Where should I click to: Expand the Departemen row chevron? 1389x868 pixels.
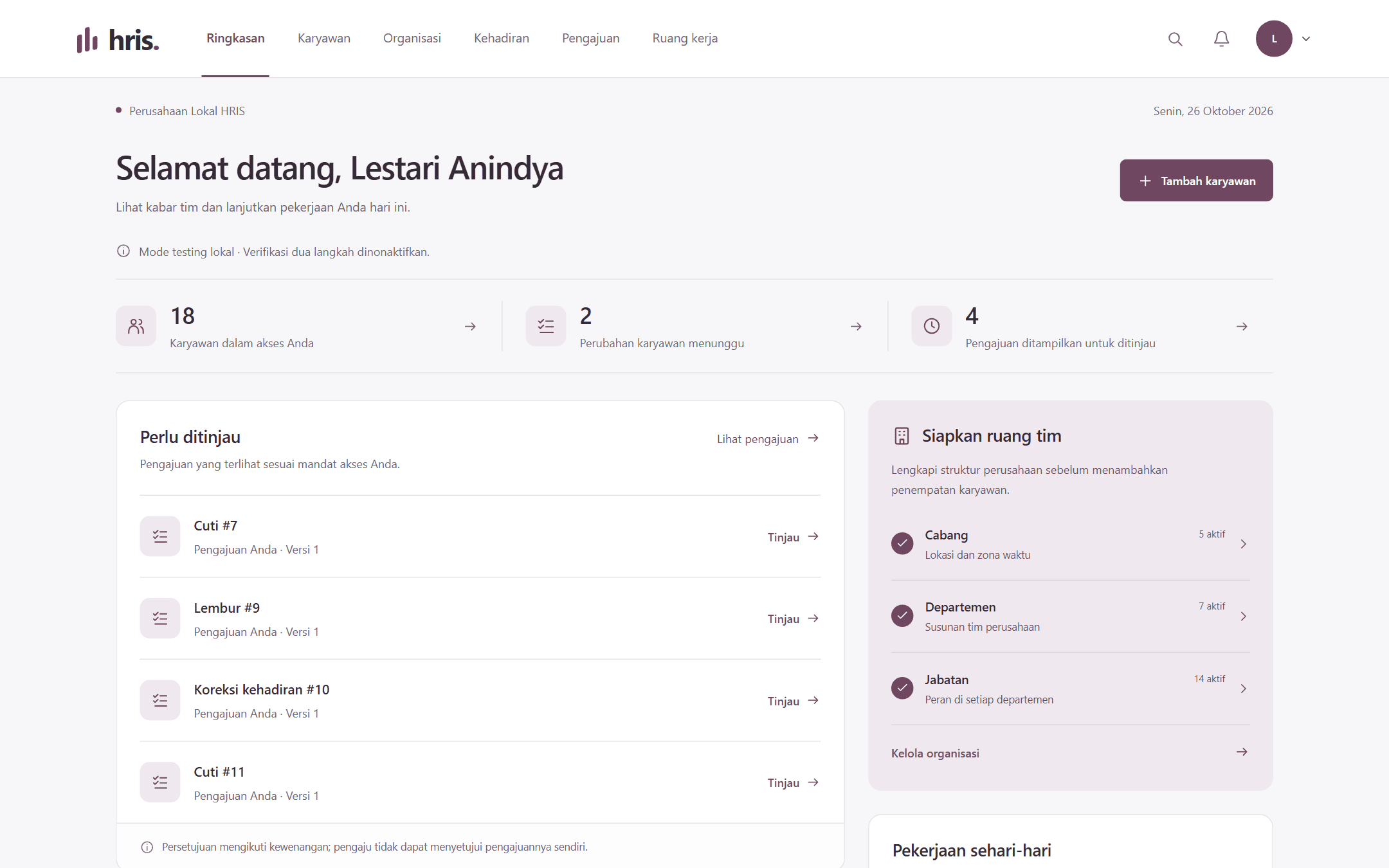pos(1243,616)
